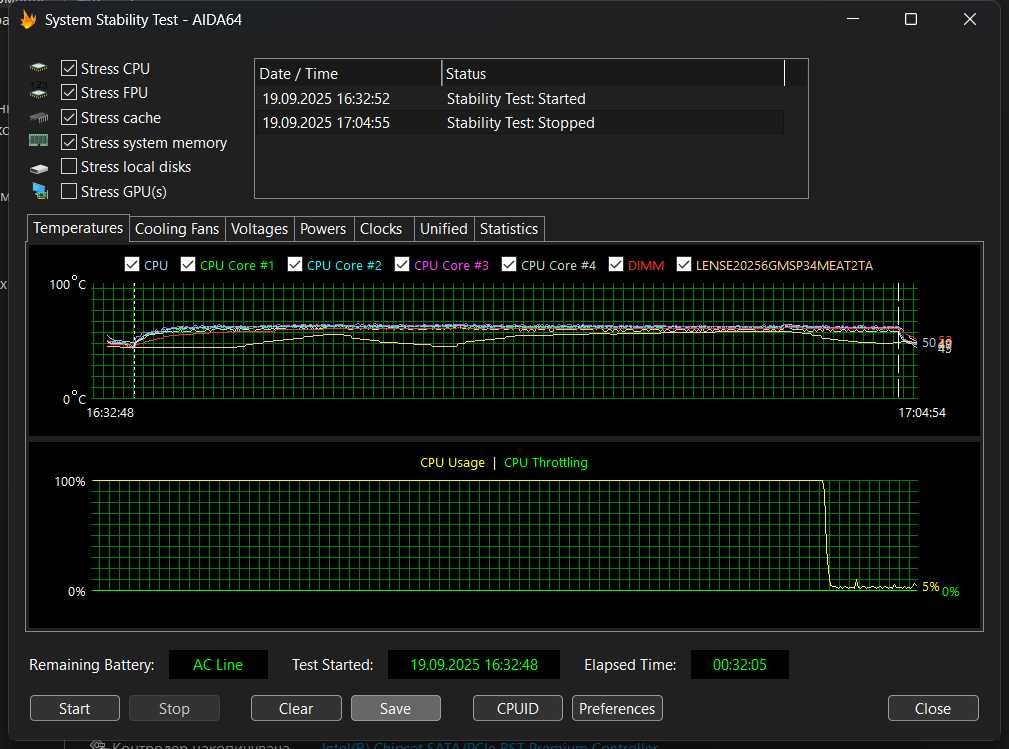Switch to the Statistics tab

[x=509, y=229]
